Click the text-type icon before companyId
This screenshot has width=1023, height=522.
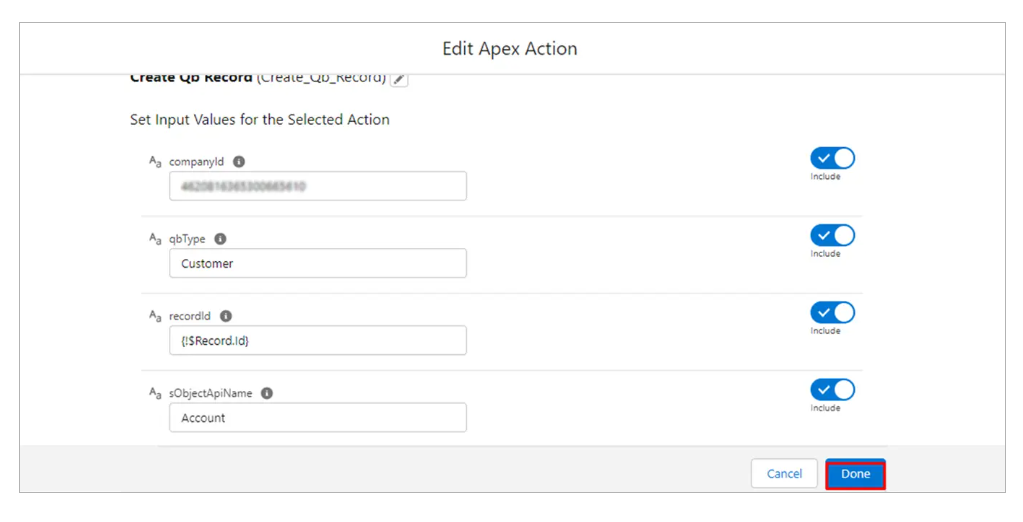point(155,161)
